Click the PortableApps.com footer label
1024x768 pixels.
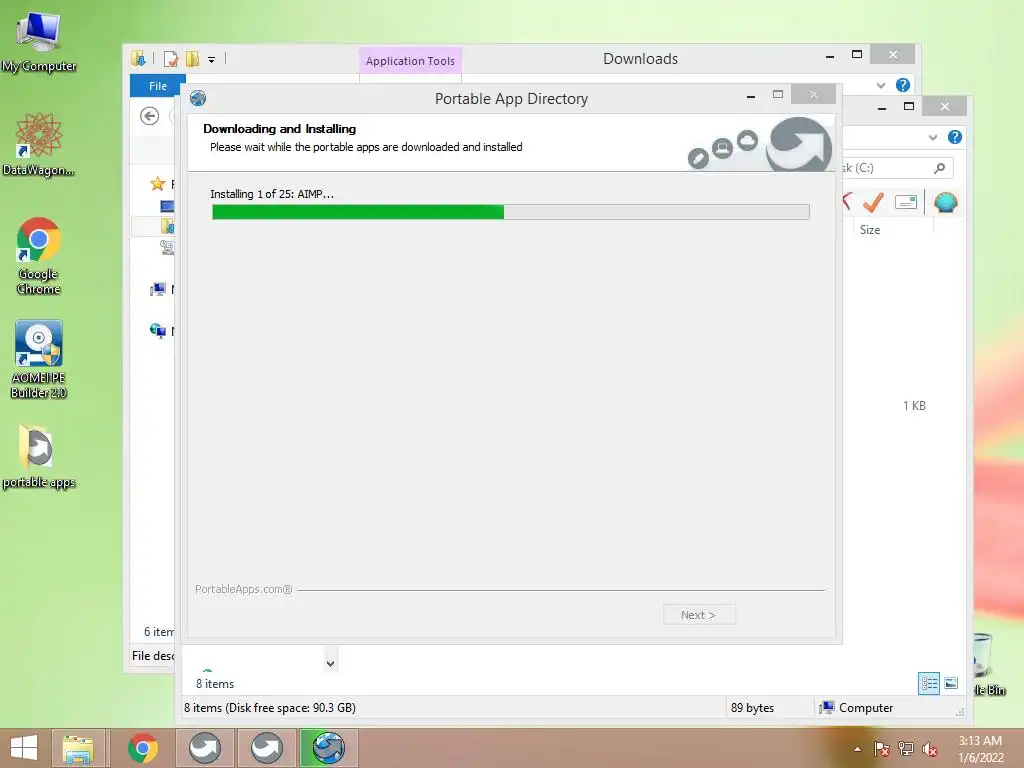point(244,589)
